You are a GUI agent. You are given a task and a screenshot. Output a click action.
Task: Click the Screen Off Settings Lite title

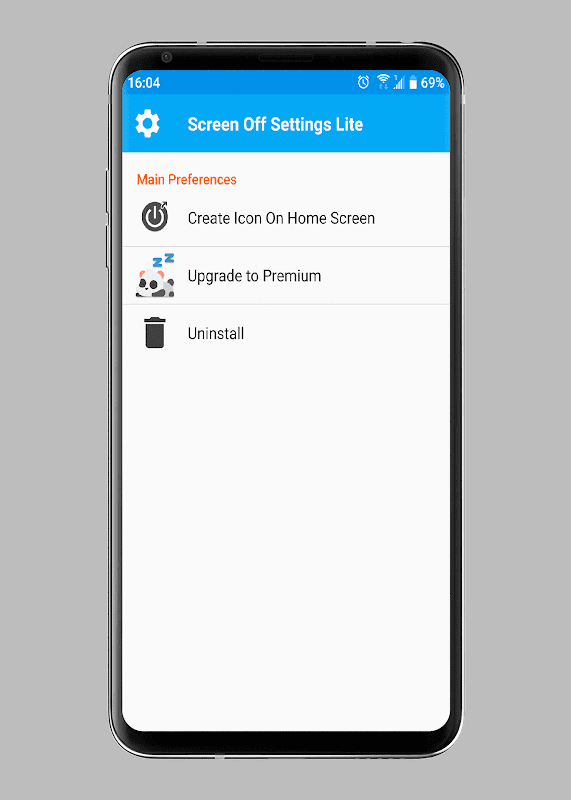[x=275, y=124]
